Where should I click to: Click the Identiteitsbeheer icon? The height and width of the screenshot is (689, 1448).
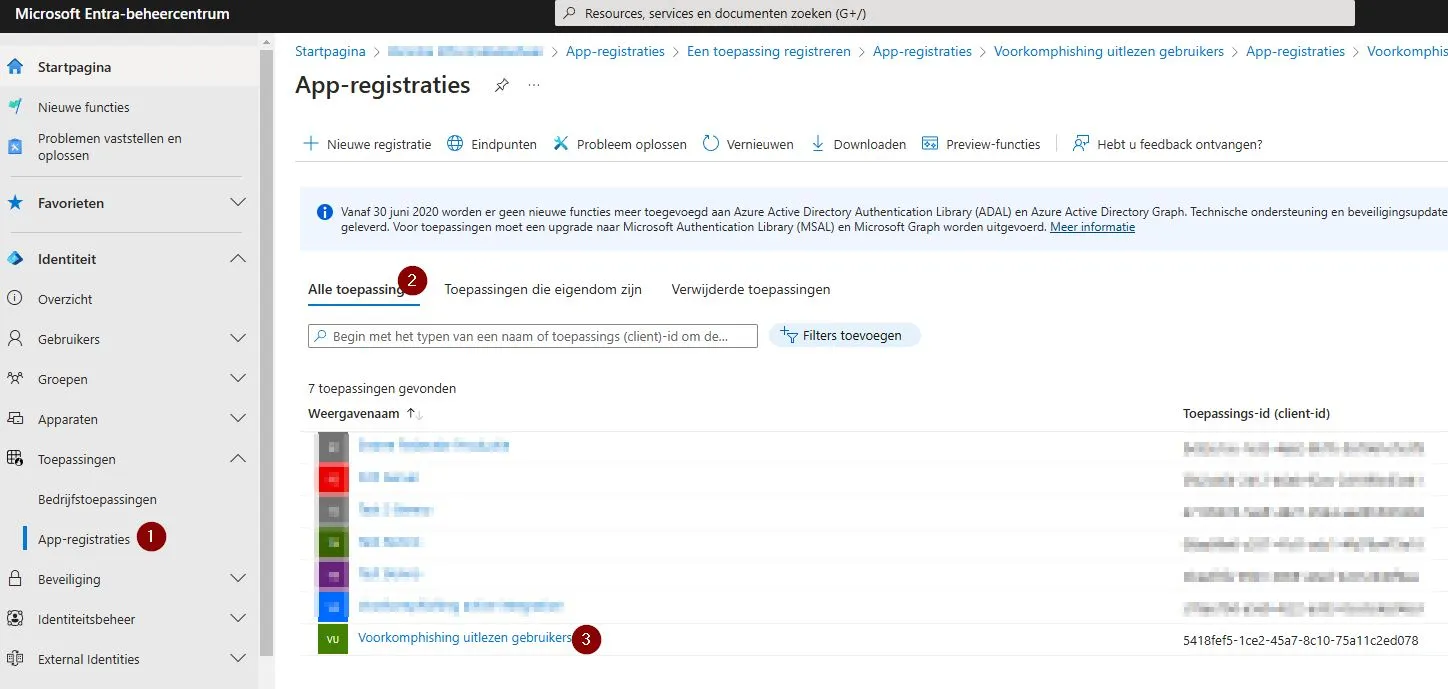15,619
